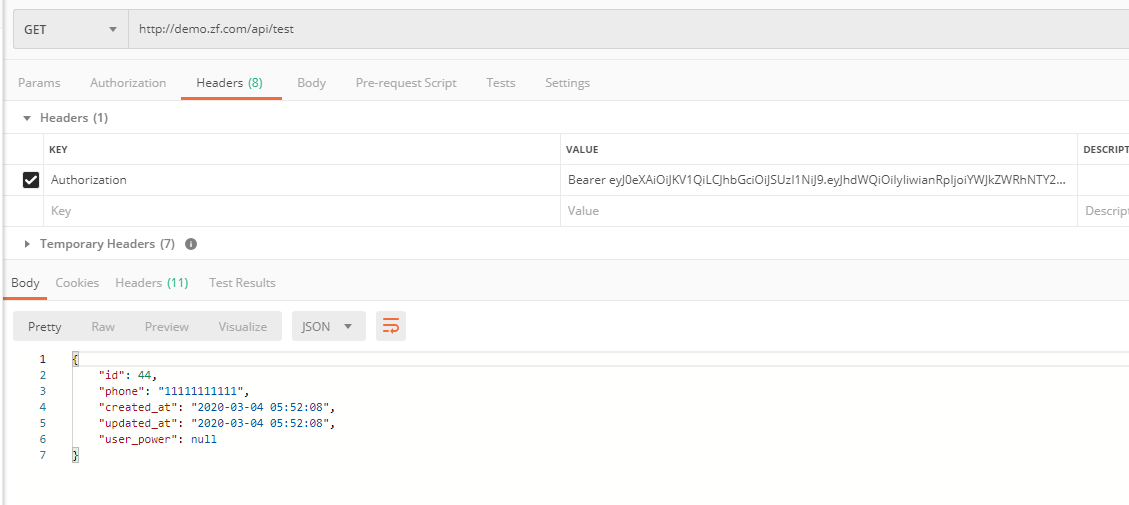Select the Pretty view button
1129x505 pixels.
coord(45,326)
